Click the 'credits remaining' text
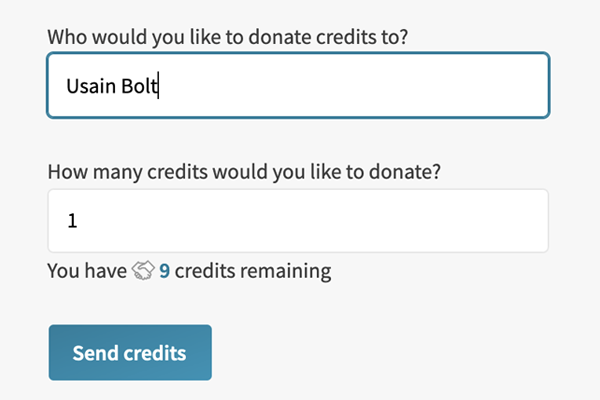The height and width of the screenshot is (400, 600). point(252,271)
